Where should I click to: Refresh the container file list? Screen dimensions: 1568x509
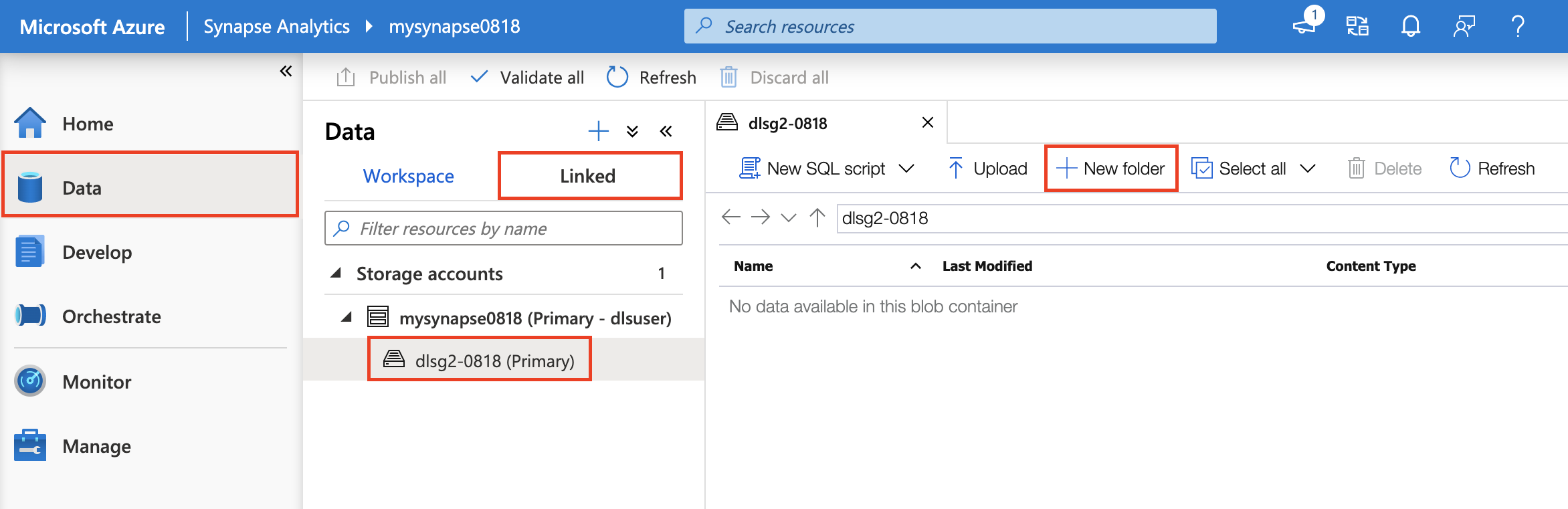click(x=1492, y=169)
